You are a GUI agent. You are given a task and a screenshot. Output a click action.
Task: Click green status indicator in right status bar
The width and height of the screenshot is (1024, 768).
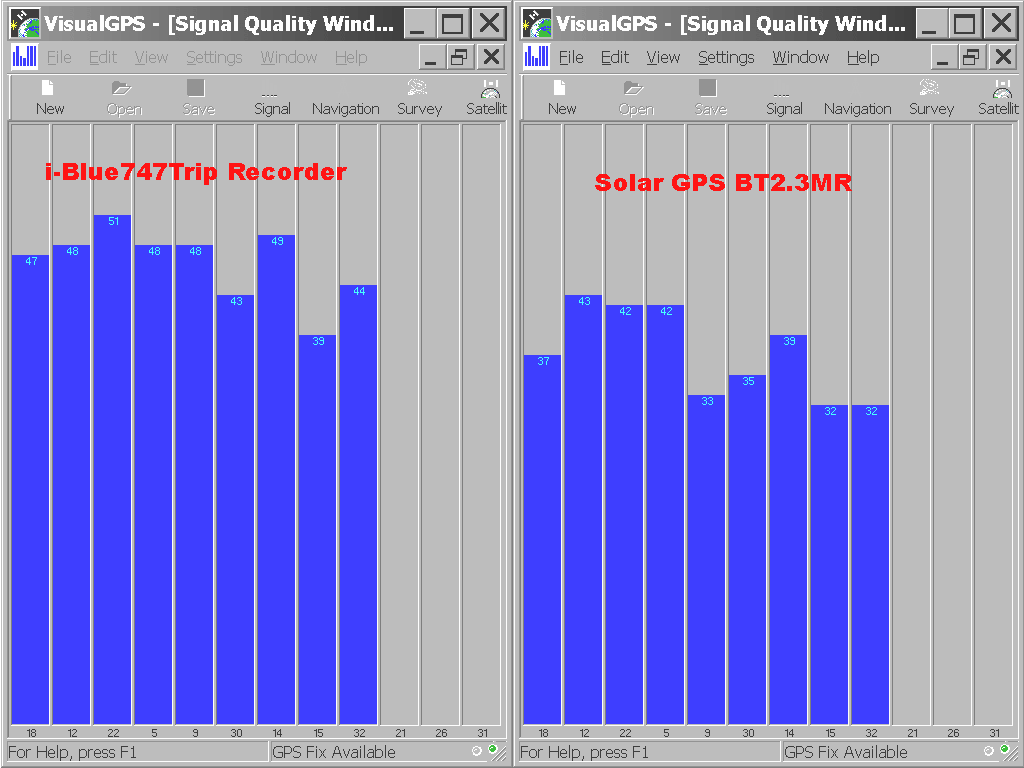[x=1004, y=748]
